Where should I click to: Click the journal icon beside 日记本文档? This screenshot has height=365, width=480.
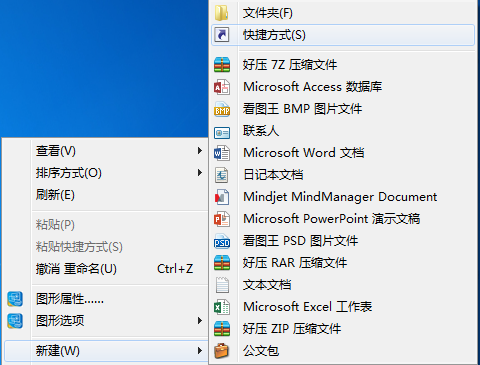pos(222,175)
